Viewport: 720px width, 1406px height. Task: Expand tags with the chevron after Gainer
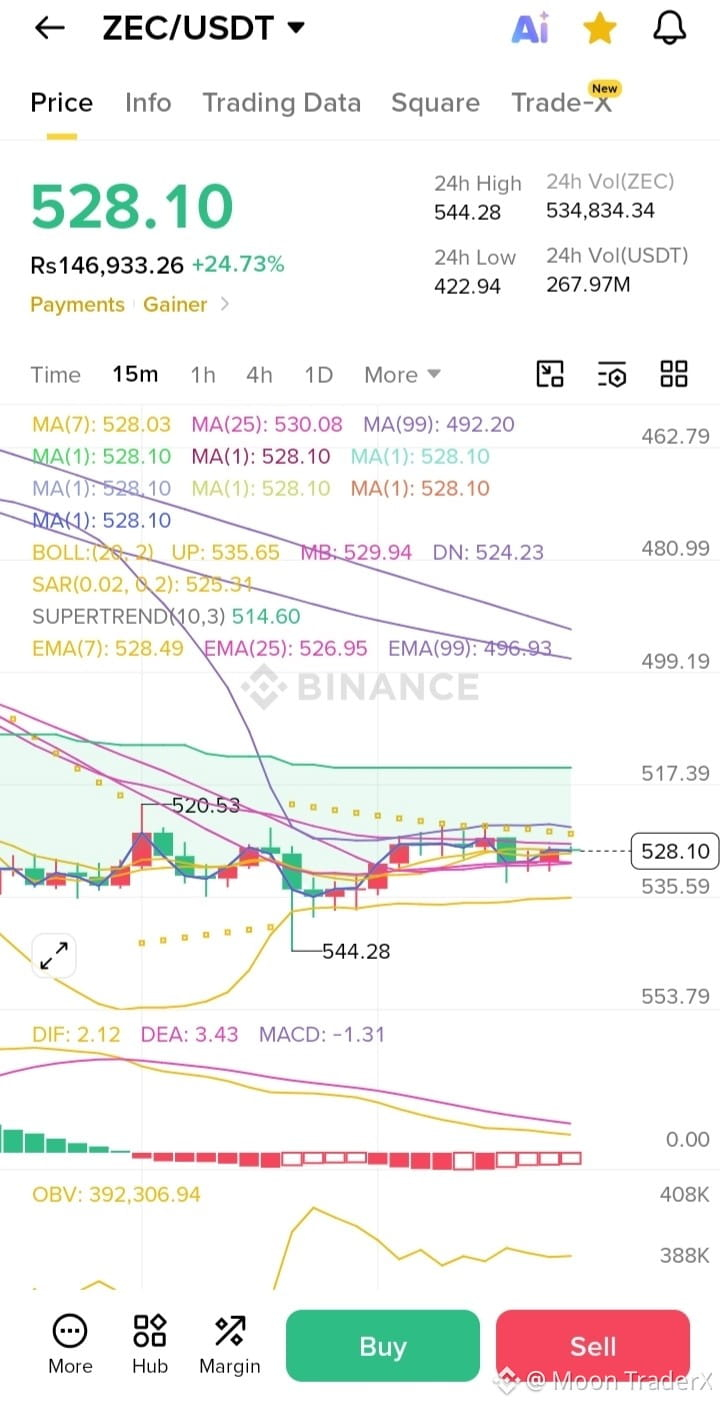(x=224, y=304)
